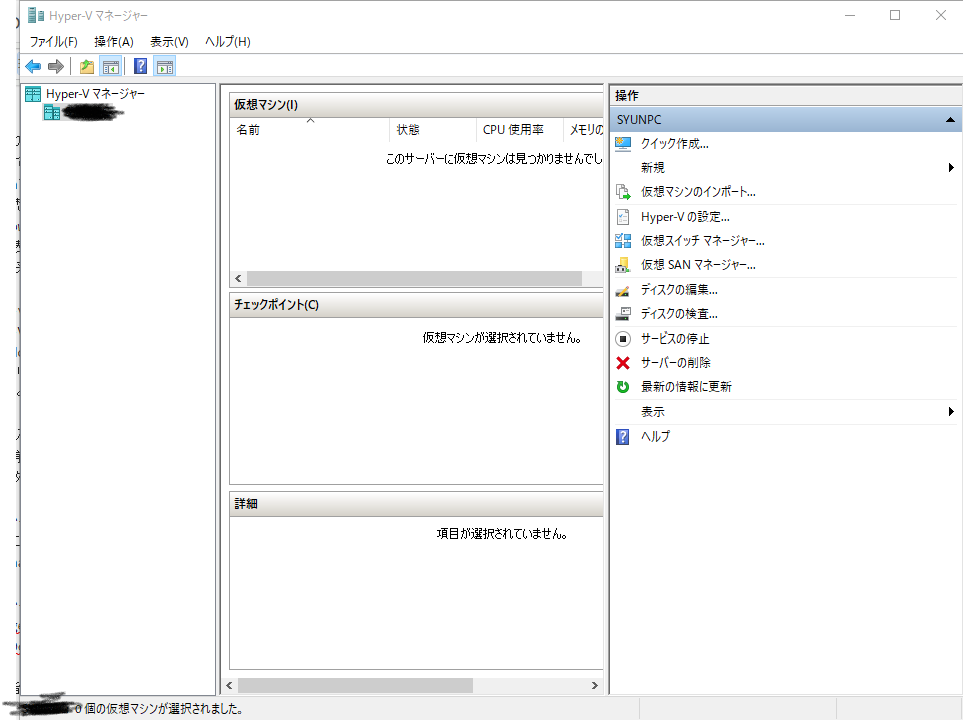Click the 詳細 section header
The height and width of the screenshot is (720, 963).
click(416, 504)
